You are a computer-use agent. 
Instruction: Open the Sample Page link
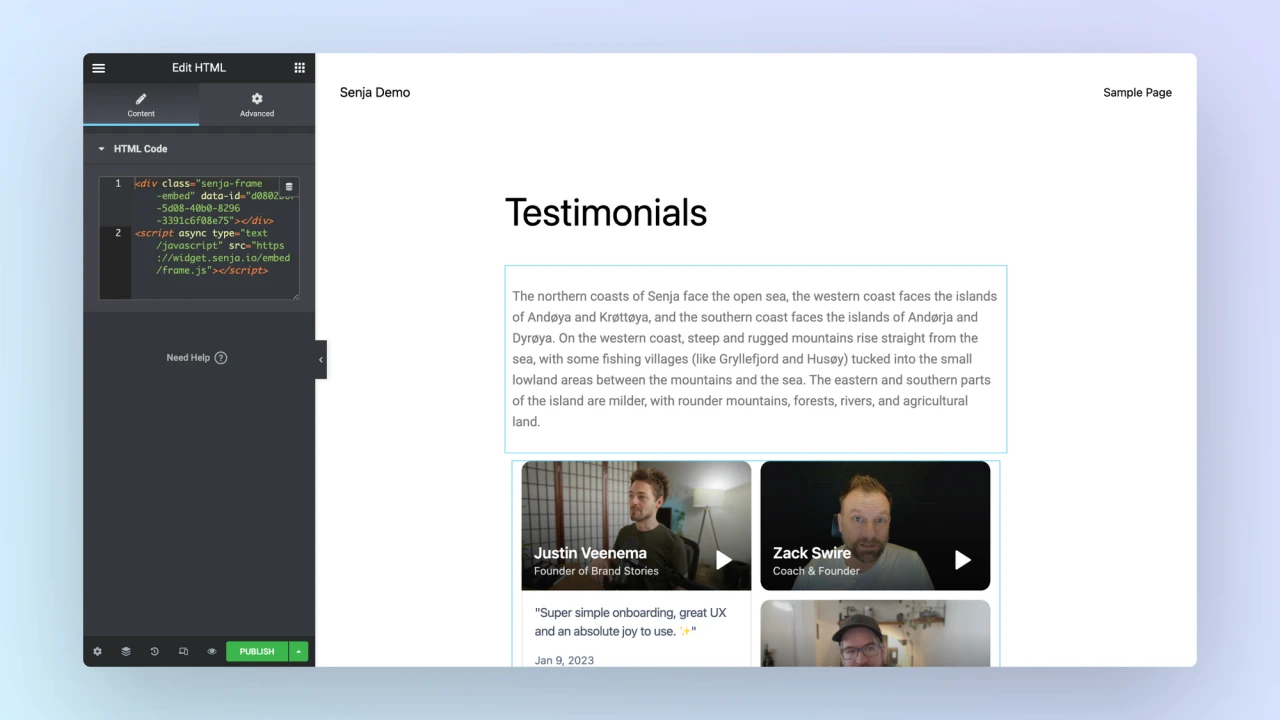[x=1137, y=92]
